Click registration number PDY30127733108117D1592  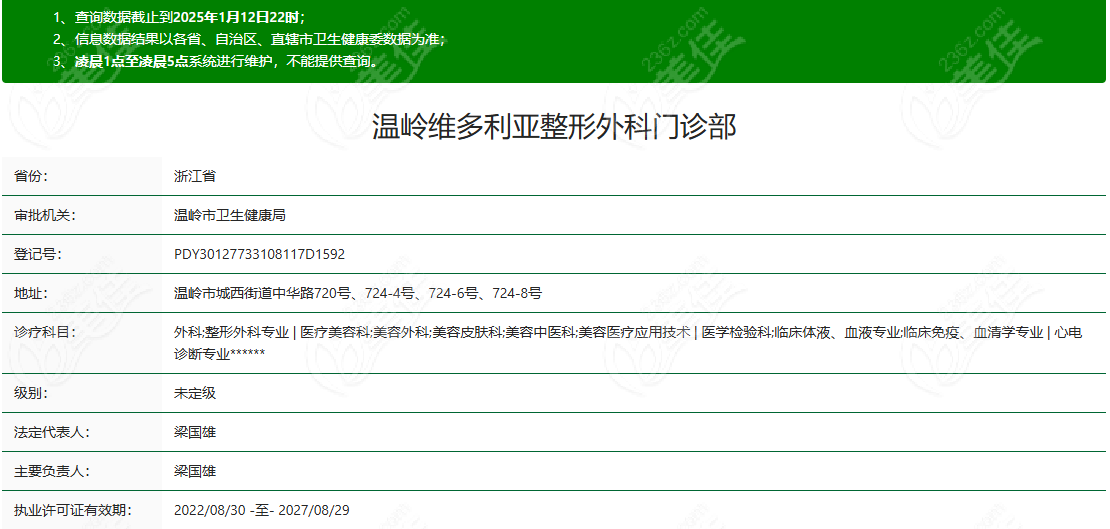click(259, 254)
